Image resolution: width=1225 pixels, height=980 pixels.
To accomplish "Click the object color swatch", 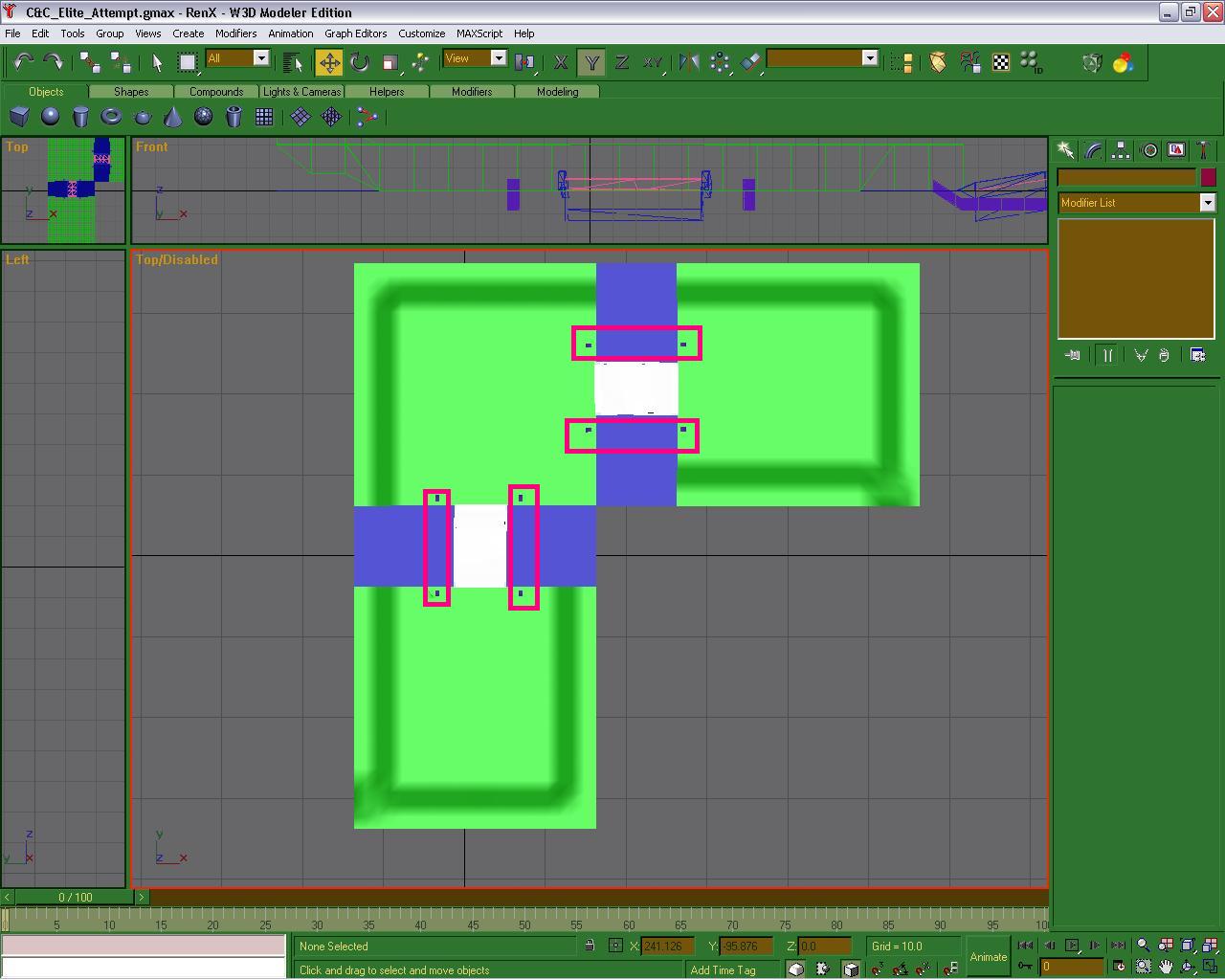I will coord(1208,177).
